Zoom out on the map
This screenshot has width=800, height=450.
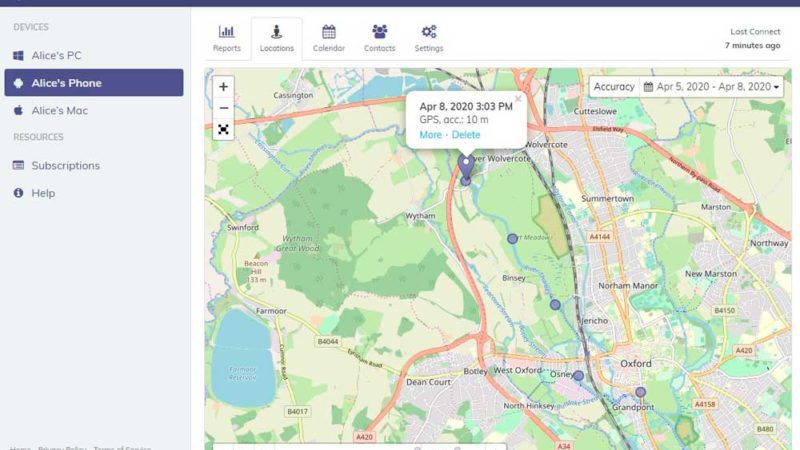pyautogui.click(x=223, y=108)
